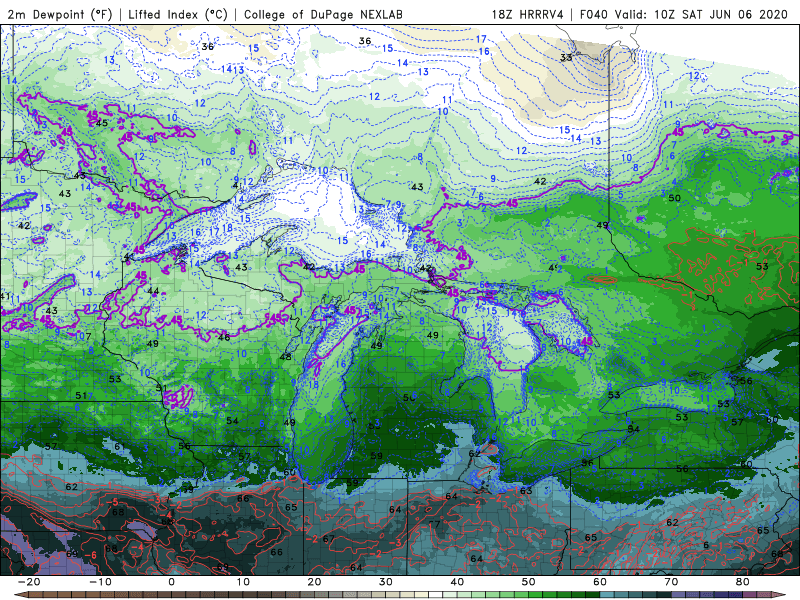Click the '46' dewpoint value on map
The image size is (800, 600).
(223, 337)
